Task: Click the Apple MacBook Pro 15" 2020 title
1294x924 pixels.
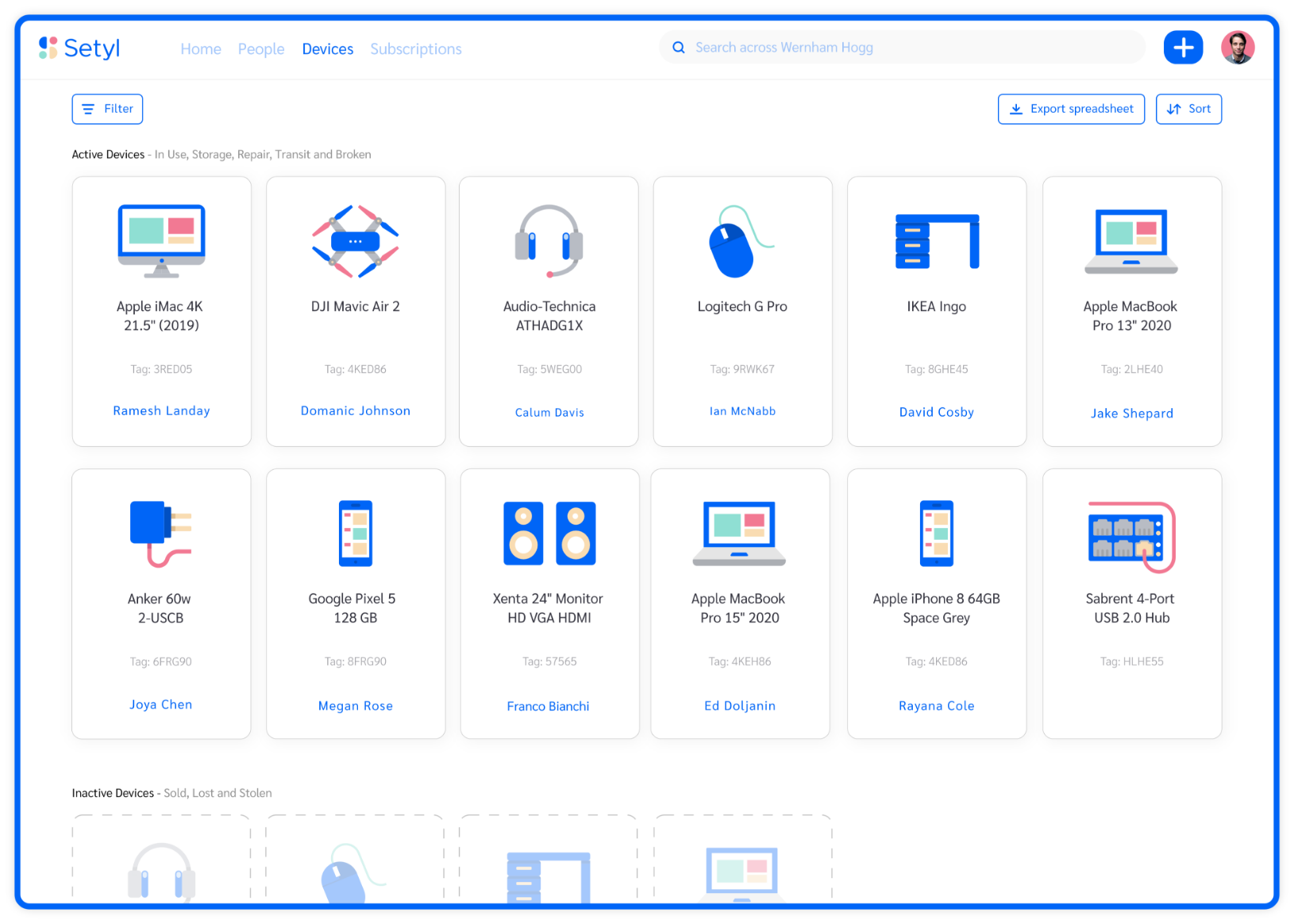Action: tap(739, 608)
